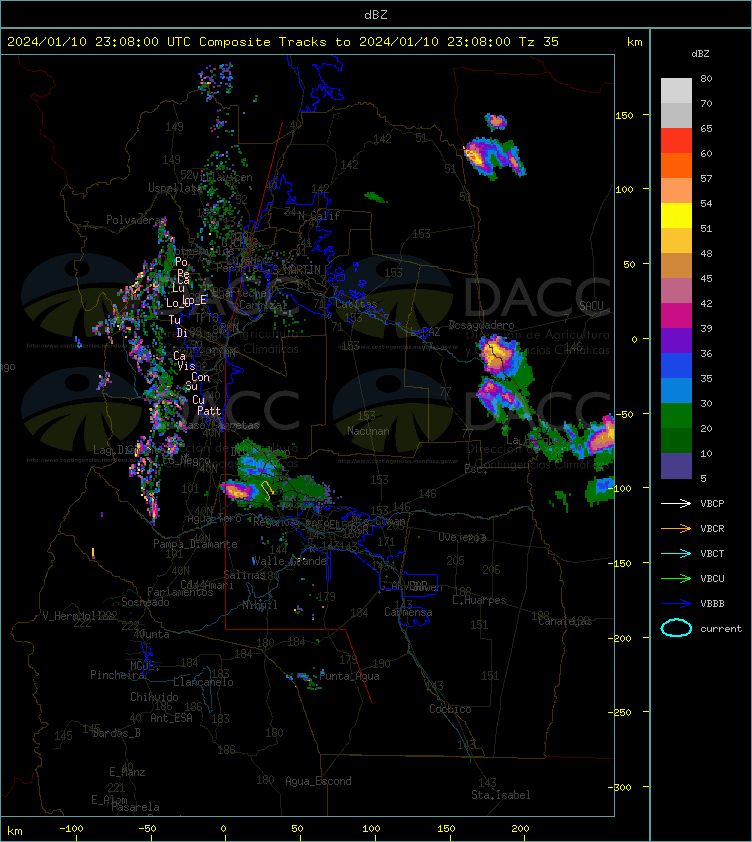Click the cyan VBCT arrow icon
Image resolution: width=752 pixels, height=842 pixels.
(676, 553)
